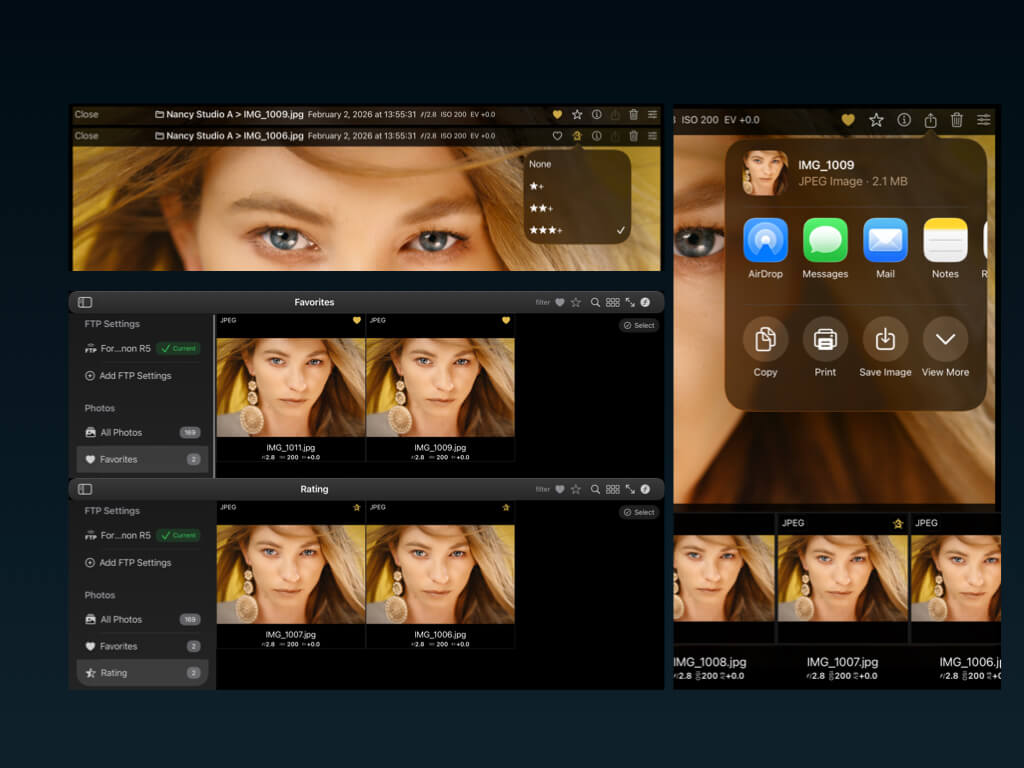Copy the image using the Copy icon
Image resolution: width=1024 pixels, height=768 pixels.
(765, 340)
